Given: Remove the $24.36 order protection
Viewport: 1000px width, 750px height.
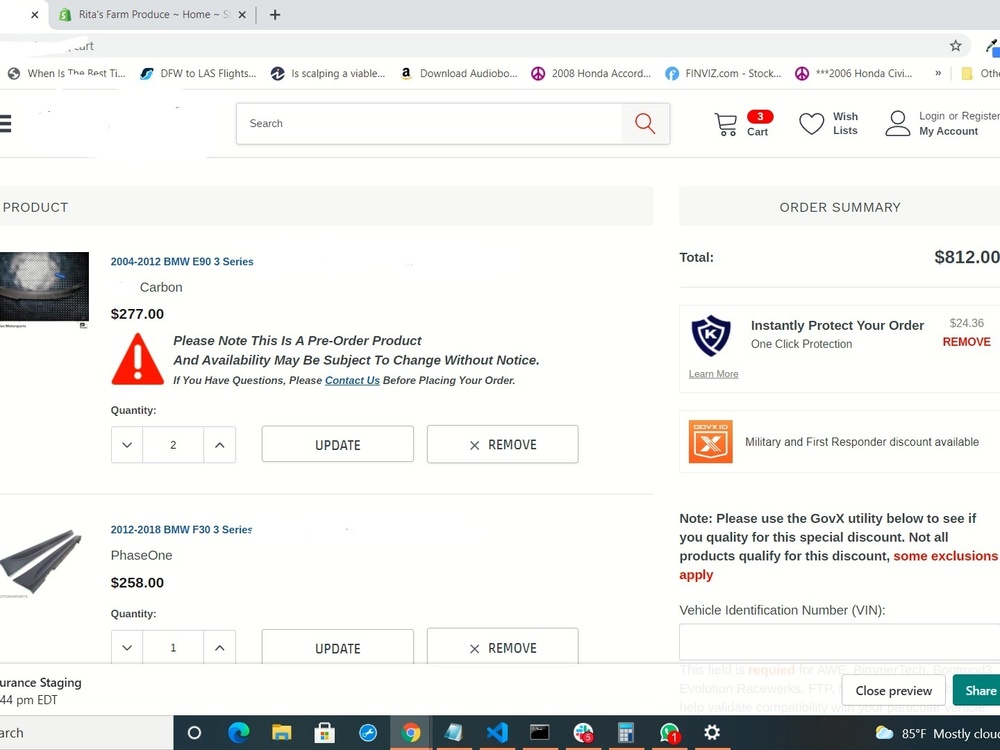Looking at the screenshot, I should [966, 342].
